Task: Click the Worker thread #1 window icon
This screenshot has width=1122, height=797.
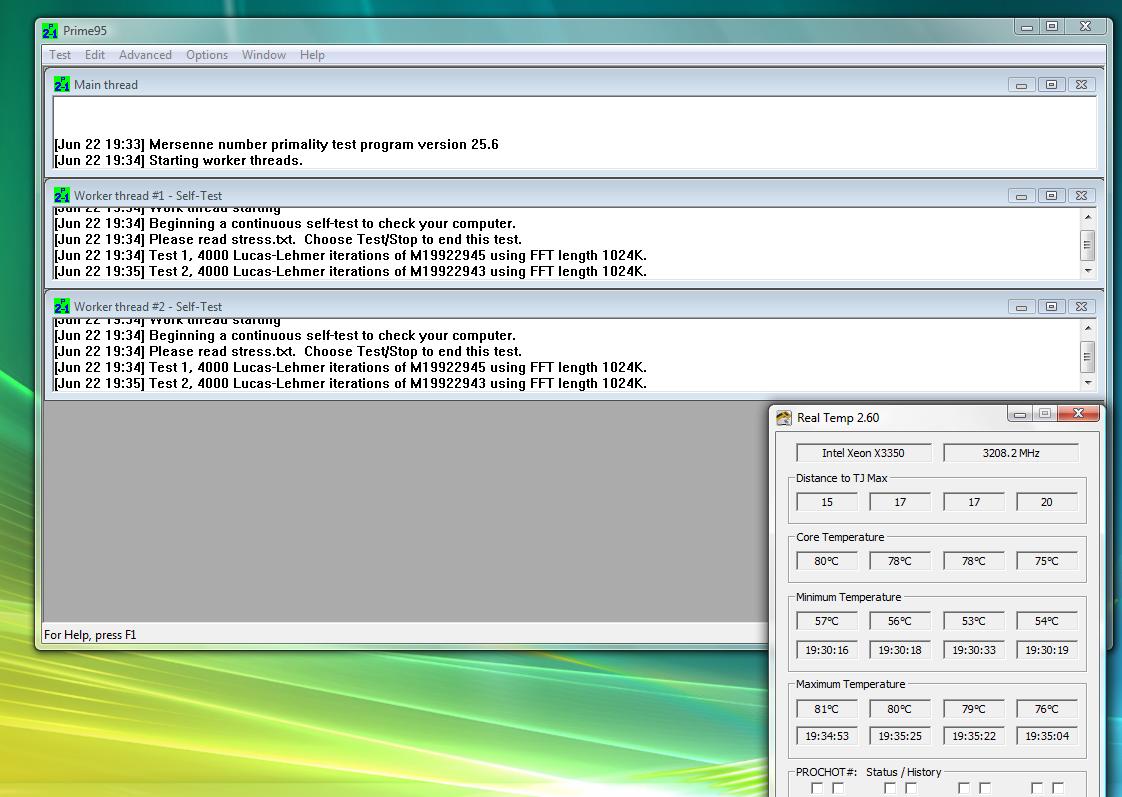Action: pyautogui.click(x=62, y=195)
